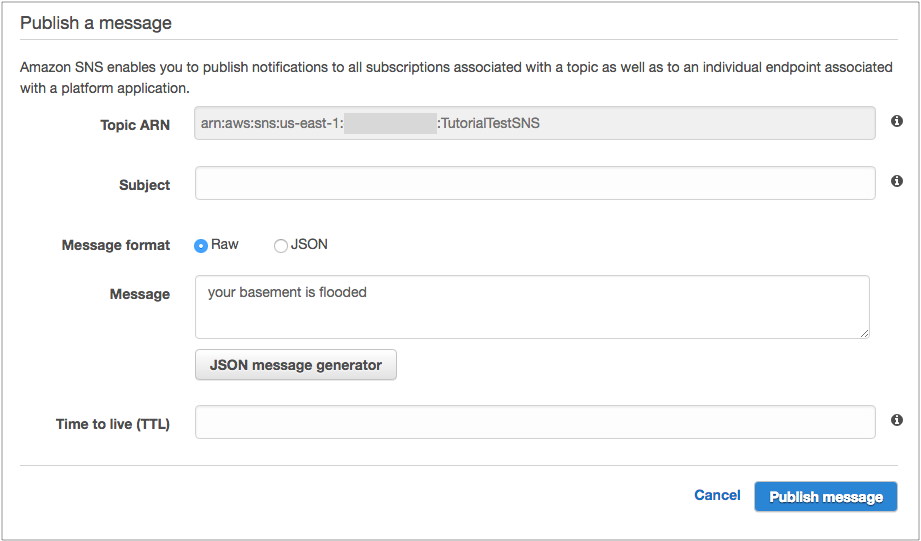921x541 pixels.
Task: Open the JSON message generator
Action: pos(295,365)
